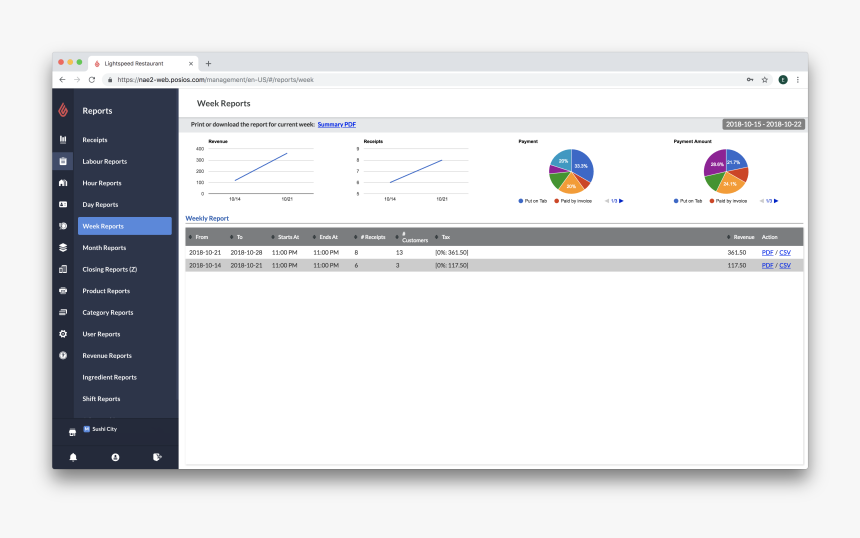This screenshot has height=538, width=860.
Task: Select Week Reports menu item
Action: click(x=125, y=226)
